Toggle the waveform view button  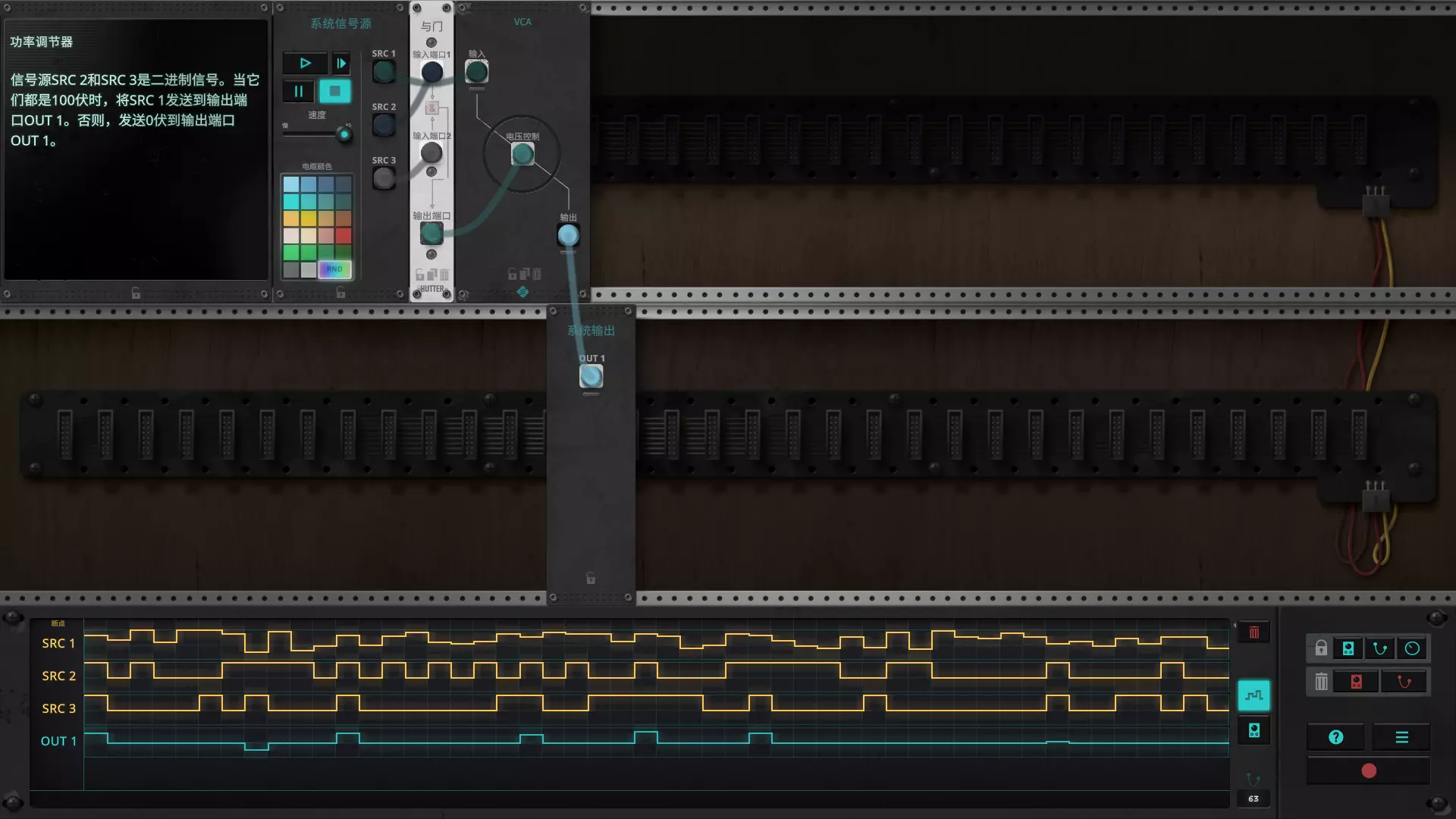click(x=1254, y=695)
